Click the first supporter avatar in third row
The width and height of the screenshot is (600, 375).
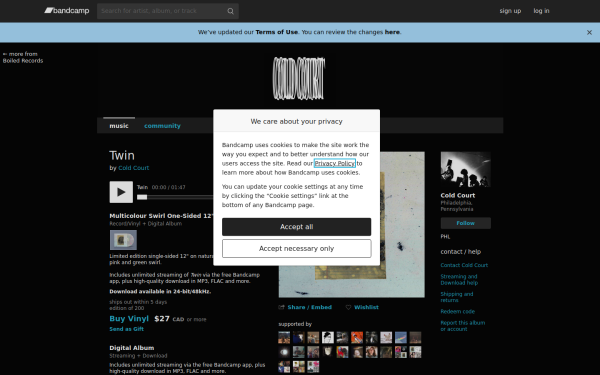(x=284, y=367)
